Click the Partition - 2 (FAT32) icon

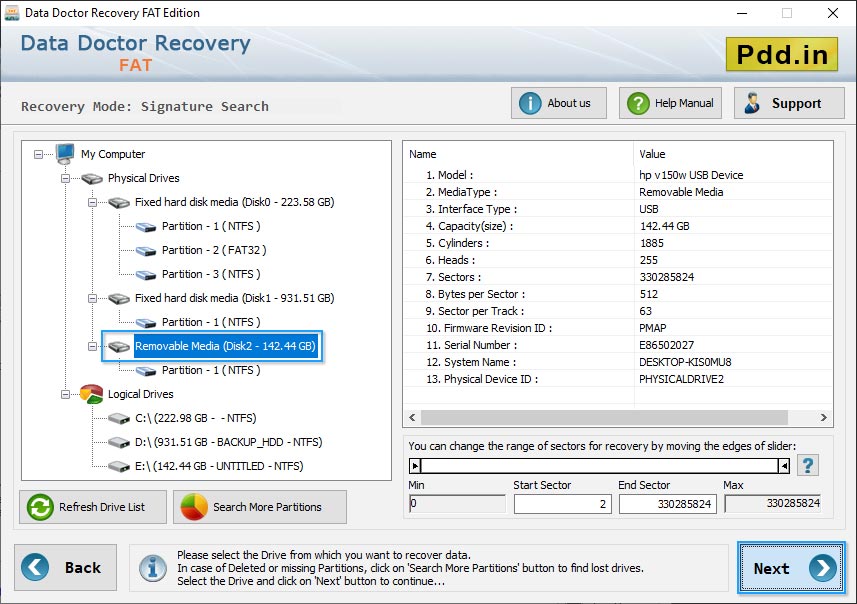point(146,251)
